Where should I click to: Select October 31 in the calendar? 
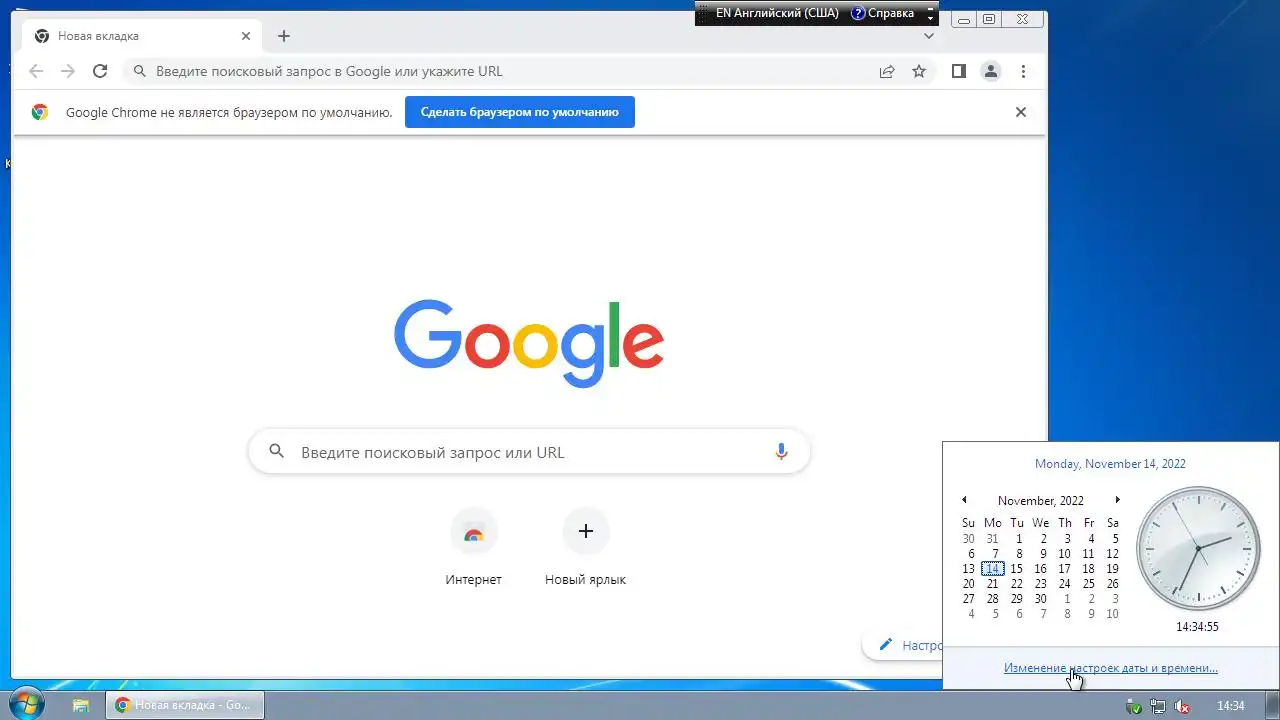tap(992, 538)
